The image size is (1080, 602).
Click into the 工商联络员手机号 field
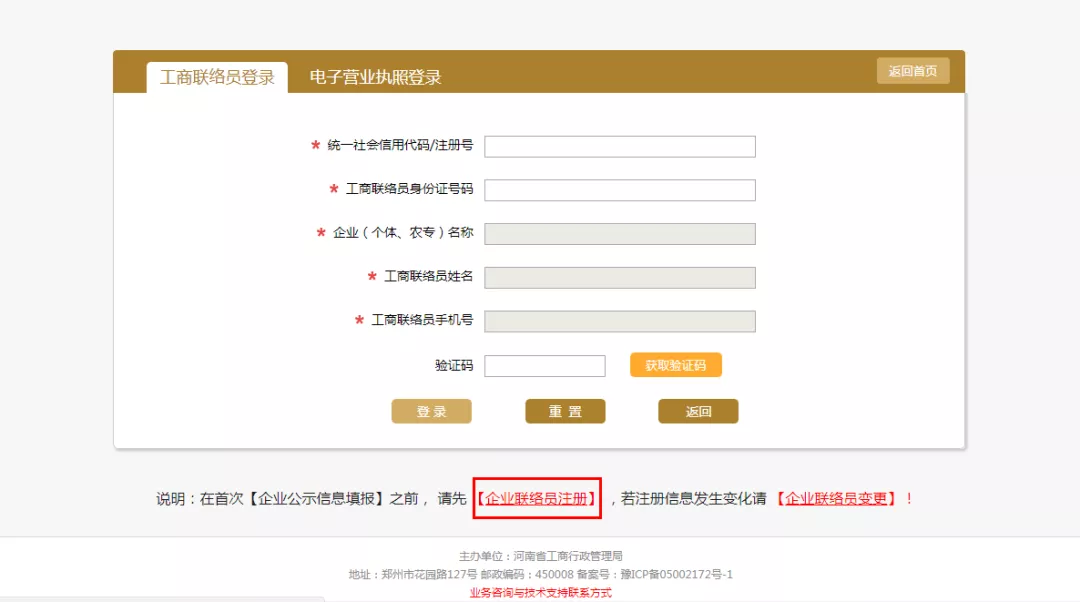[619, 321]
